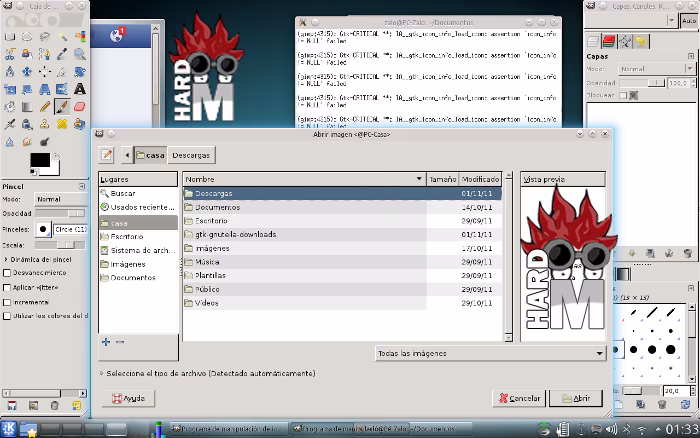Select the Scale tool
This screenshot has width=700, height=438.
click(x=9, y=89)
